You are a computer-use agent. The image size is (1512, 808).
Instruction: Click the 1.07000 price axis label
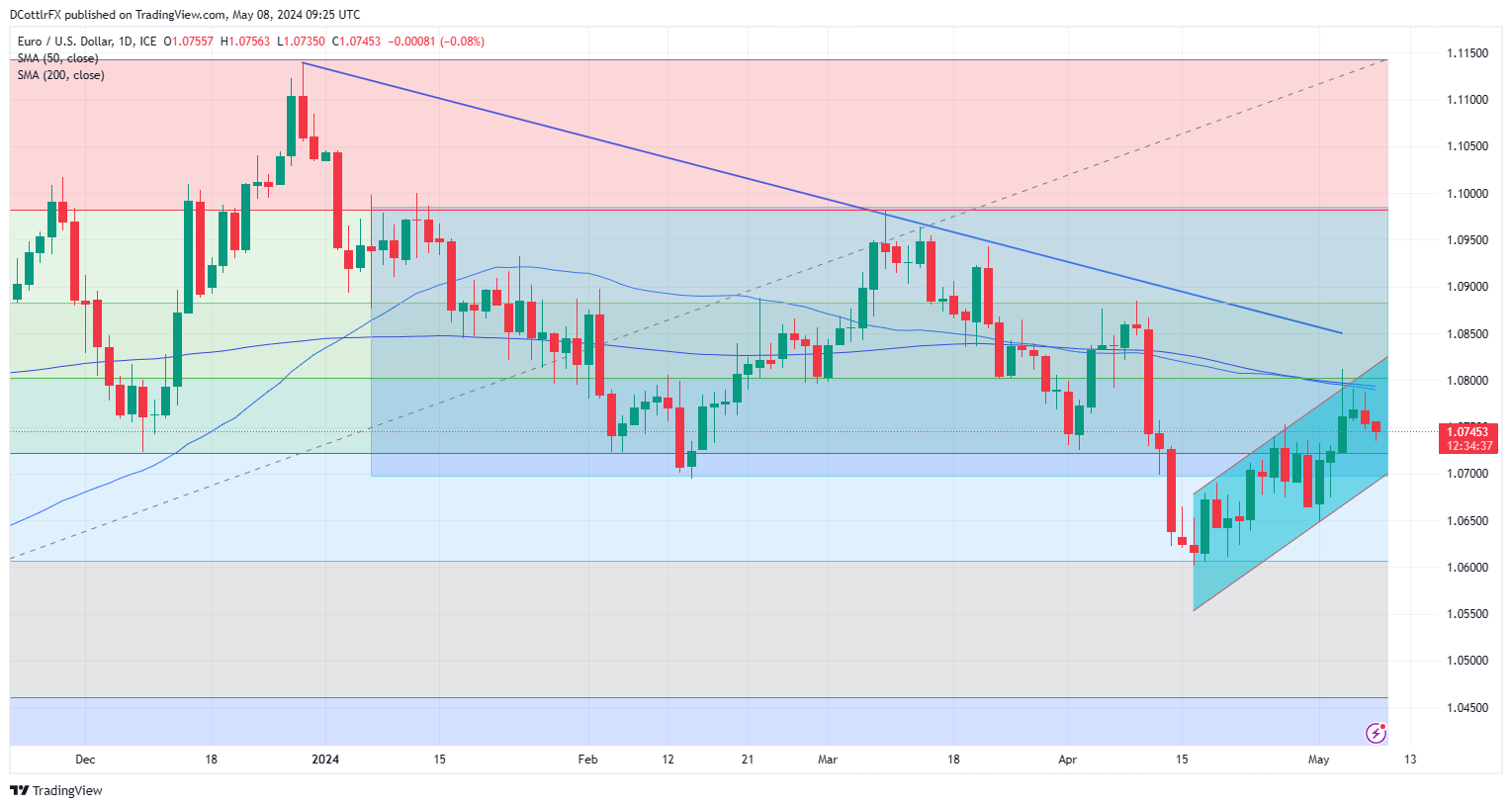coord(1468,474)
